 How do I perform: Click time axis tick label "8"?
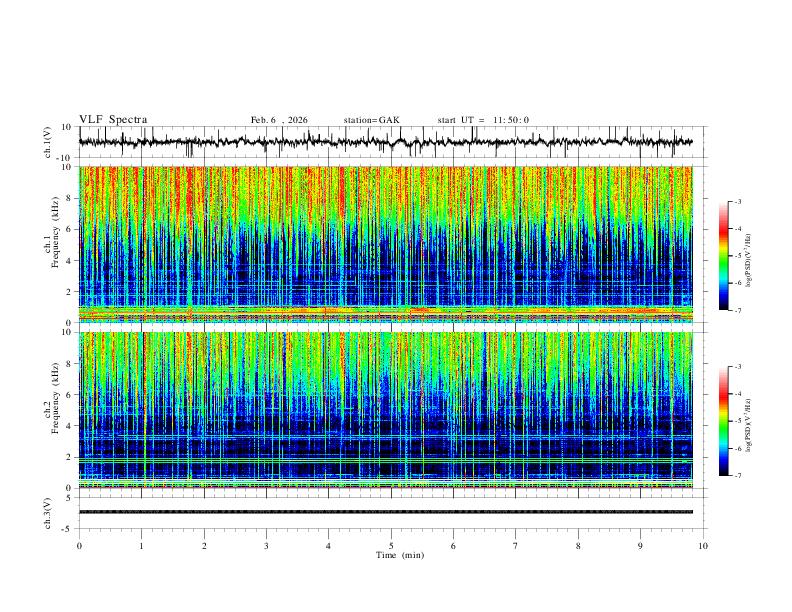[x=578, y=546]
